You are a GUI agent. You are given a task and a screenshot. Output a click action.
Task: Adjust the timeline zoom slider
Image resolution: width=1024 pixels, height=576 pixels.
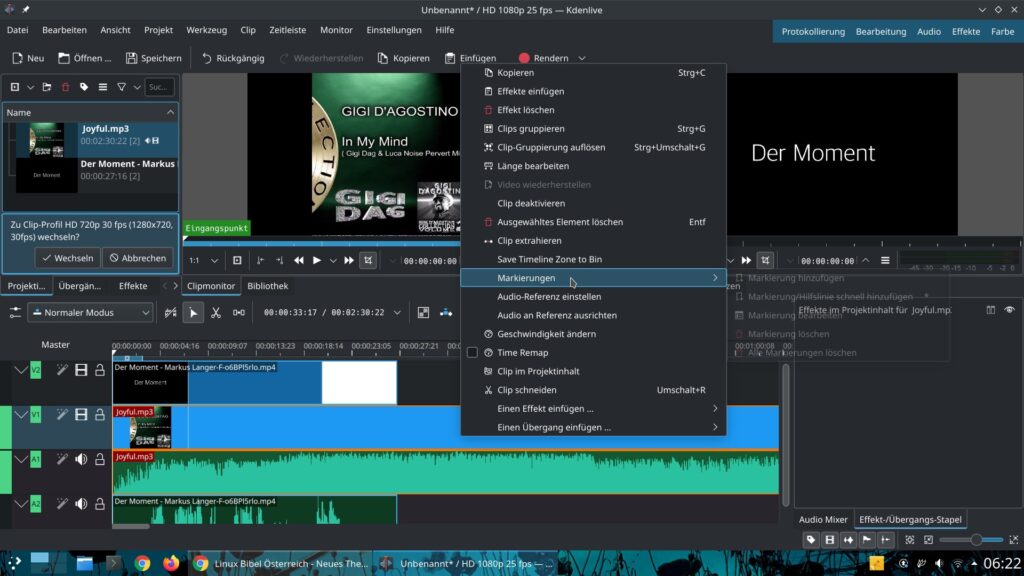click(x=976, y=540)
